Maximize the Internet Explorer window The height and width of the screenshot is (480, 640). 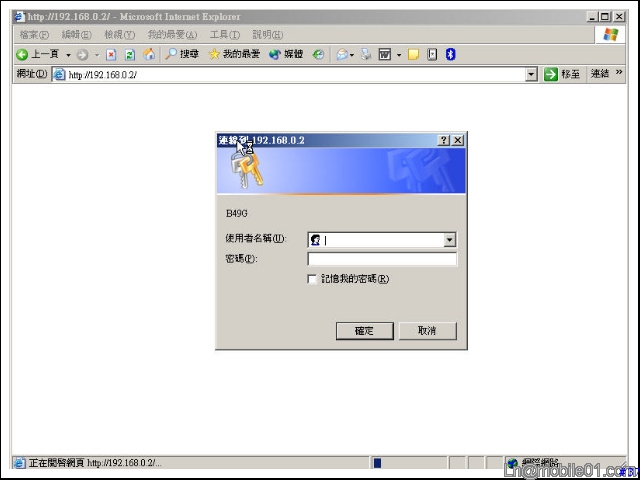[605, 17]
